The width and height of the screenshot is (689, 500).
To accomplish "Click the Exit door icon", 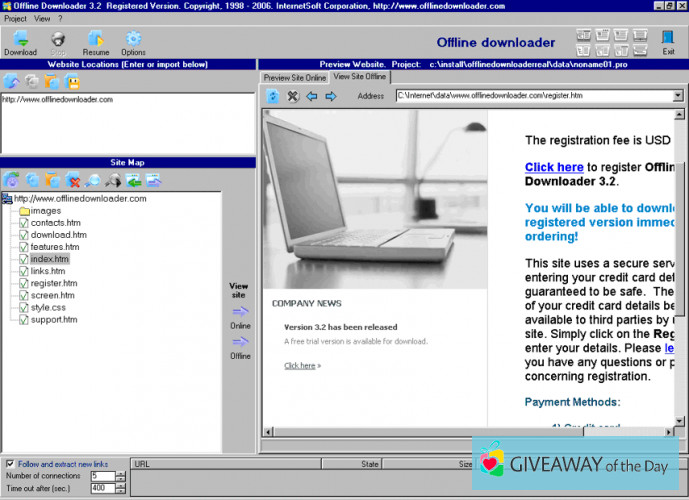I will click(667, 41).
